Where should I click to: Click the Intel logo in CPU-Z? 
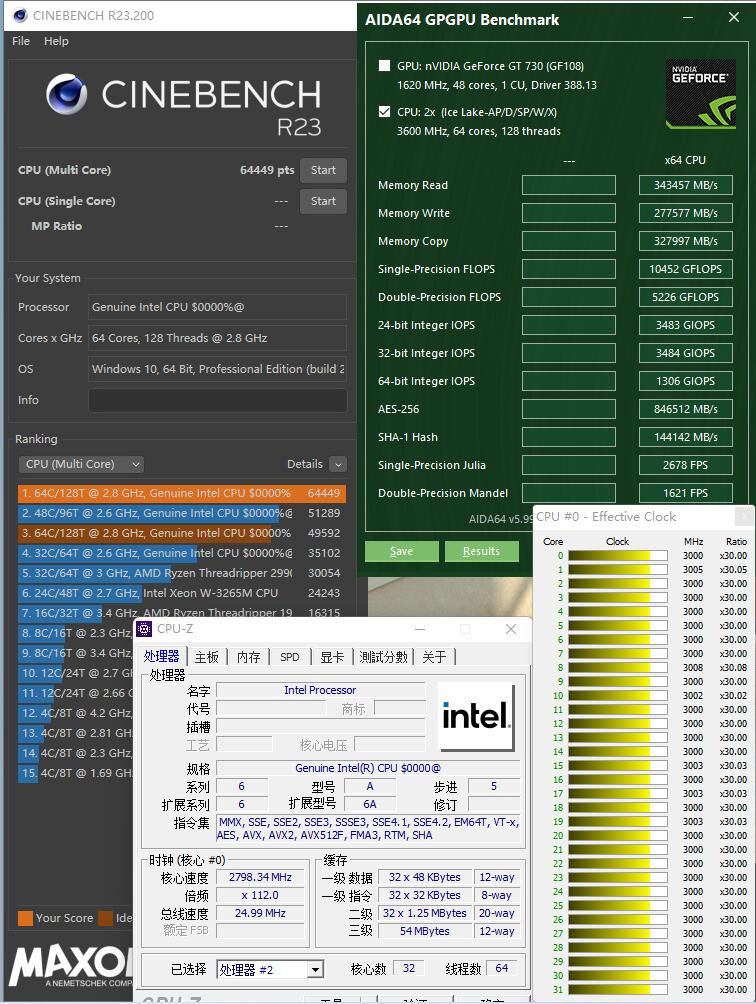coord(476,716)
